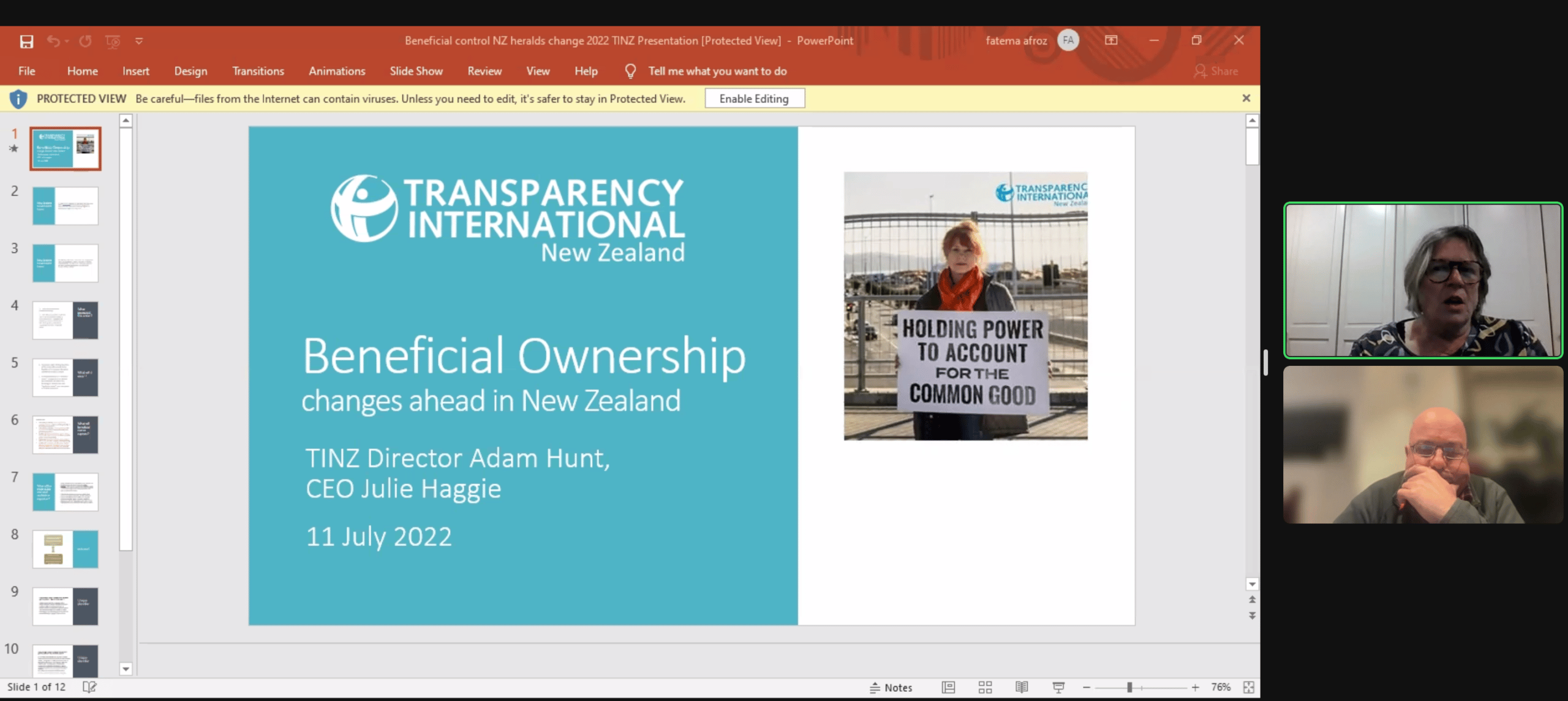
Task: Click the slide 1 transition star icon
Action: 14,148
